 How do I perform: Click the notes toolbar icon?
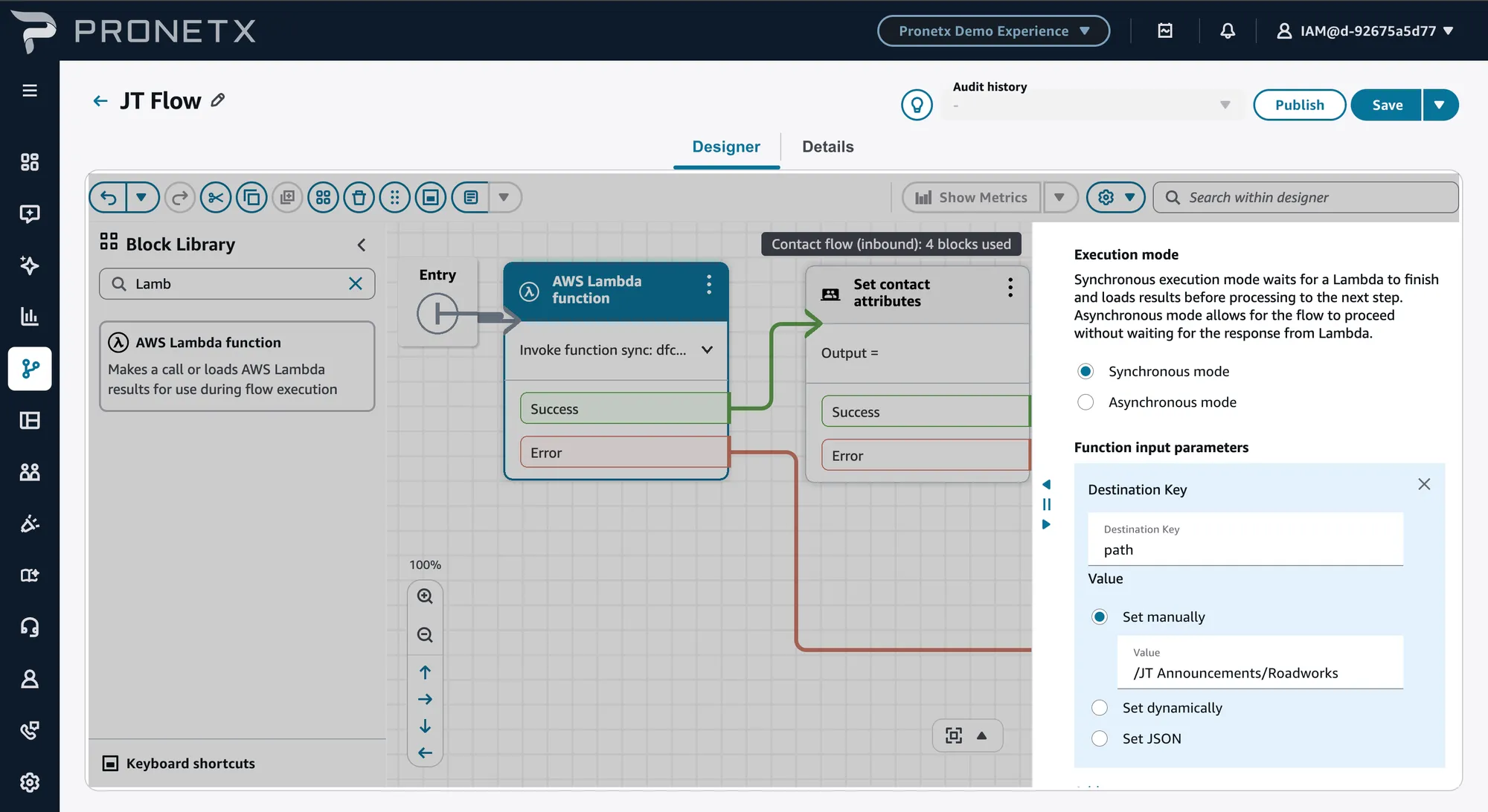point(470,198)
